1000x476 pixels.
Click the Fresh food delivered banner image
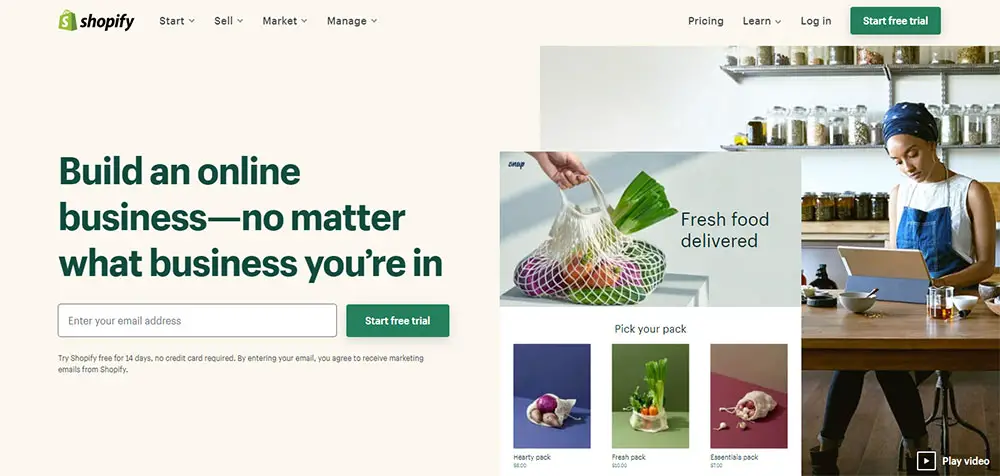650,229
